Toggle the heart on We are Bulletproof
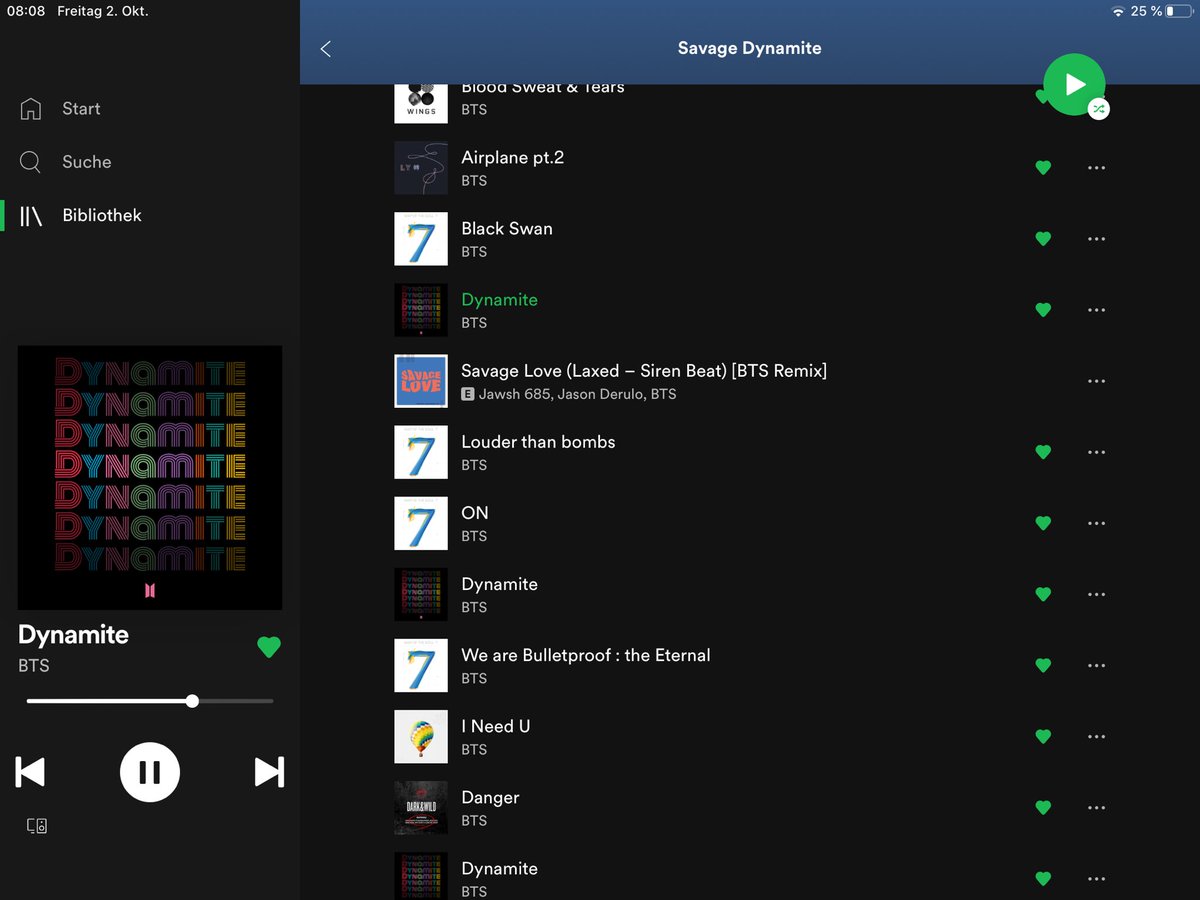The height and width of the screenshot is (900, 1200). [x=1043, y=666]
